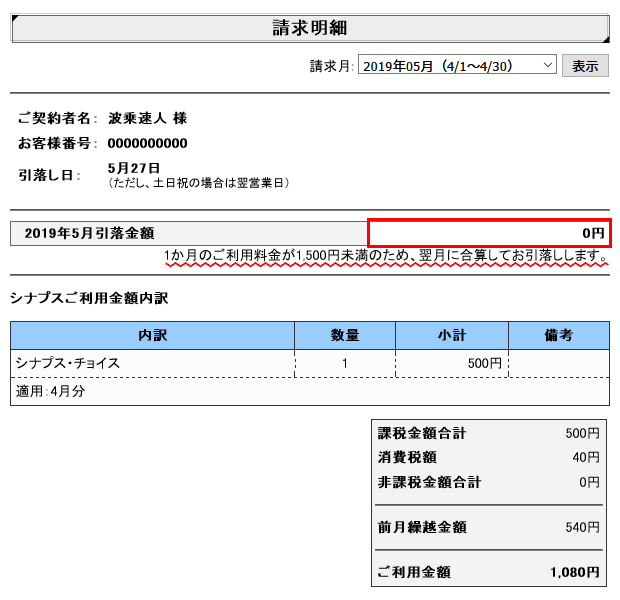Image resolution: width=620 pixels, height=600 pixels.
Task: Click the 0円 value beside 非課税金額合計
Action: click(x=589, y=482)
